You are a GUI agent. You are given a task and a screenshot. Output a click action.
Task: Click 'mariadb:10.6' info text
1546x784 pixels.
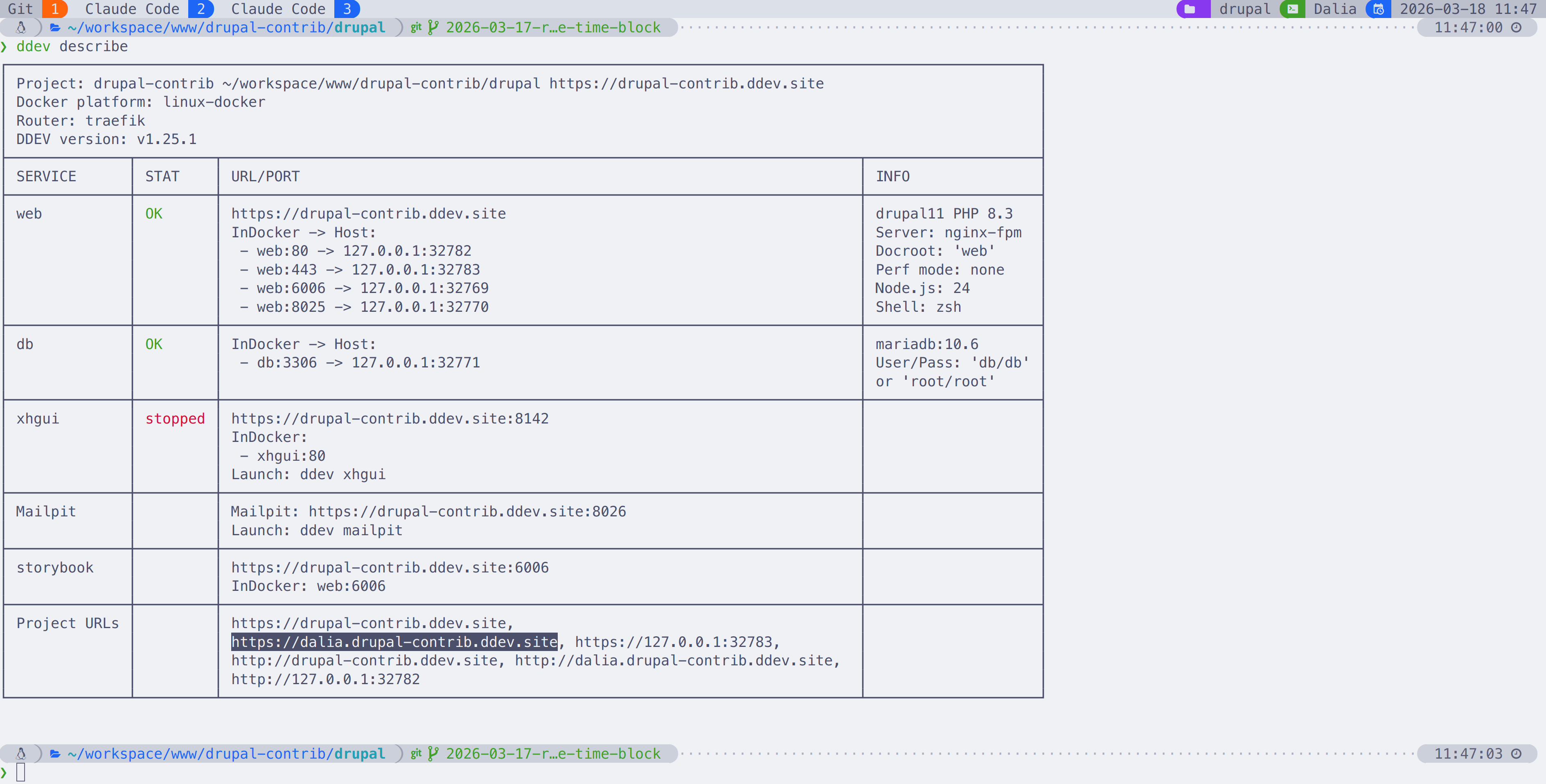click(926, 344)
